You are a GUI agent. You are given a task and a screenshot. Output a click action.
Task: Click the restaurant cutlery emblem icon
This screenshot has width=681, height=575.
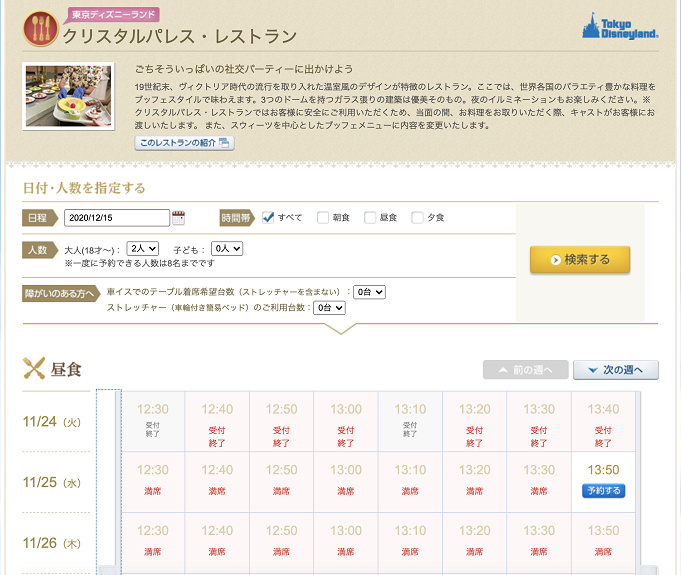pos(40,29)
